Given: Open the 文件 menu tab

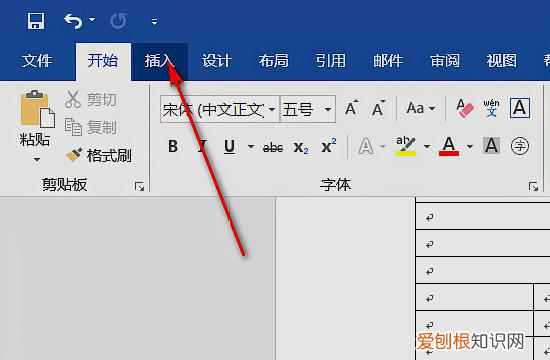Looking at the screenshot, I should point(37,61).
